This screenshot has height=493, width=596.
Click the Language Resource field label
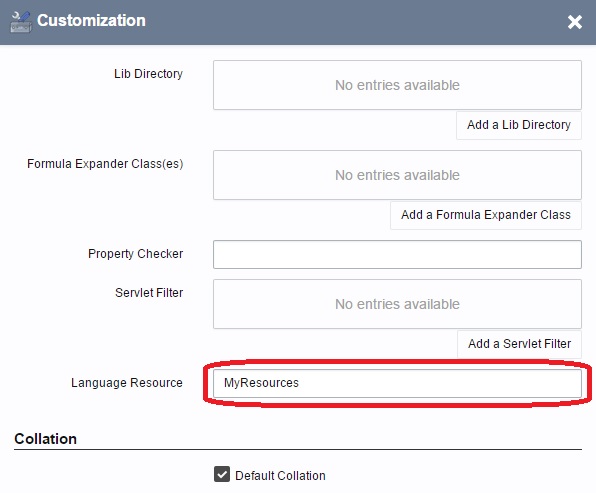coord(127,383)
